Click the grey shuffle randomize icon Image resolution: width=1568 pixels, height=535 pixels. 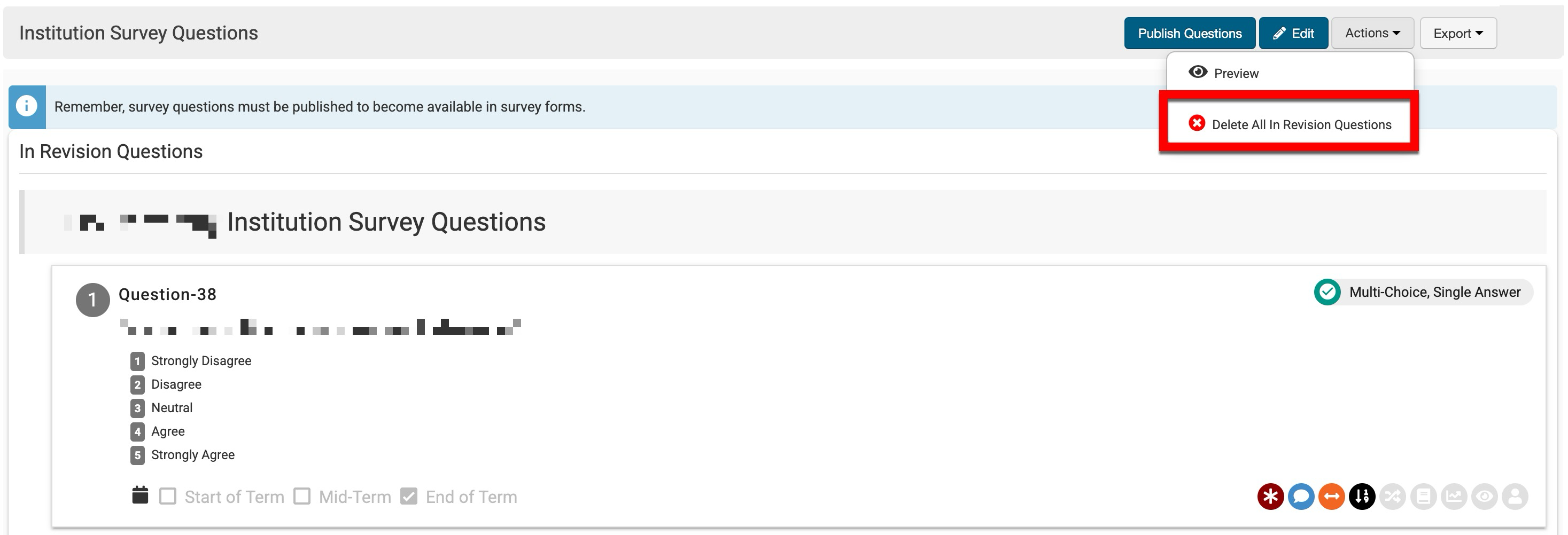(x=1393, y=497)
